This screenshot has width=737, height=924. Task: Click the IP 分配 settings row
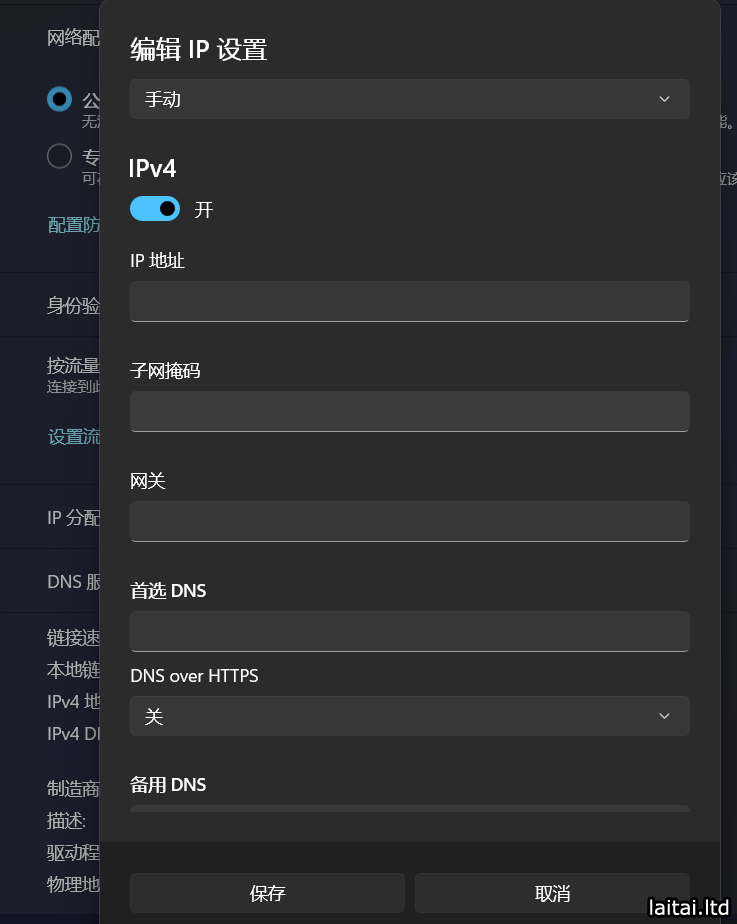pyautogui.click(x=70, y=517)
